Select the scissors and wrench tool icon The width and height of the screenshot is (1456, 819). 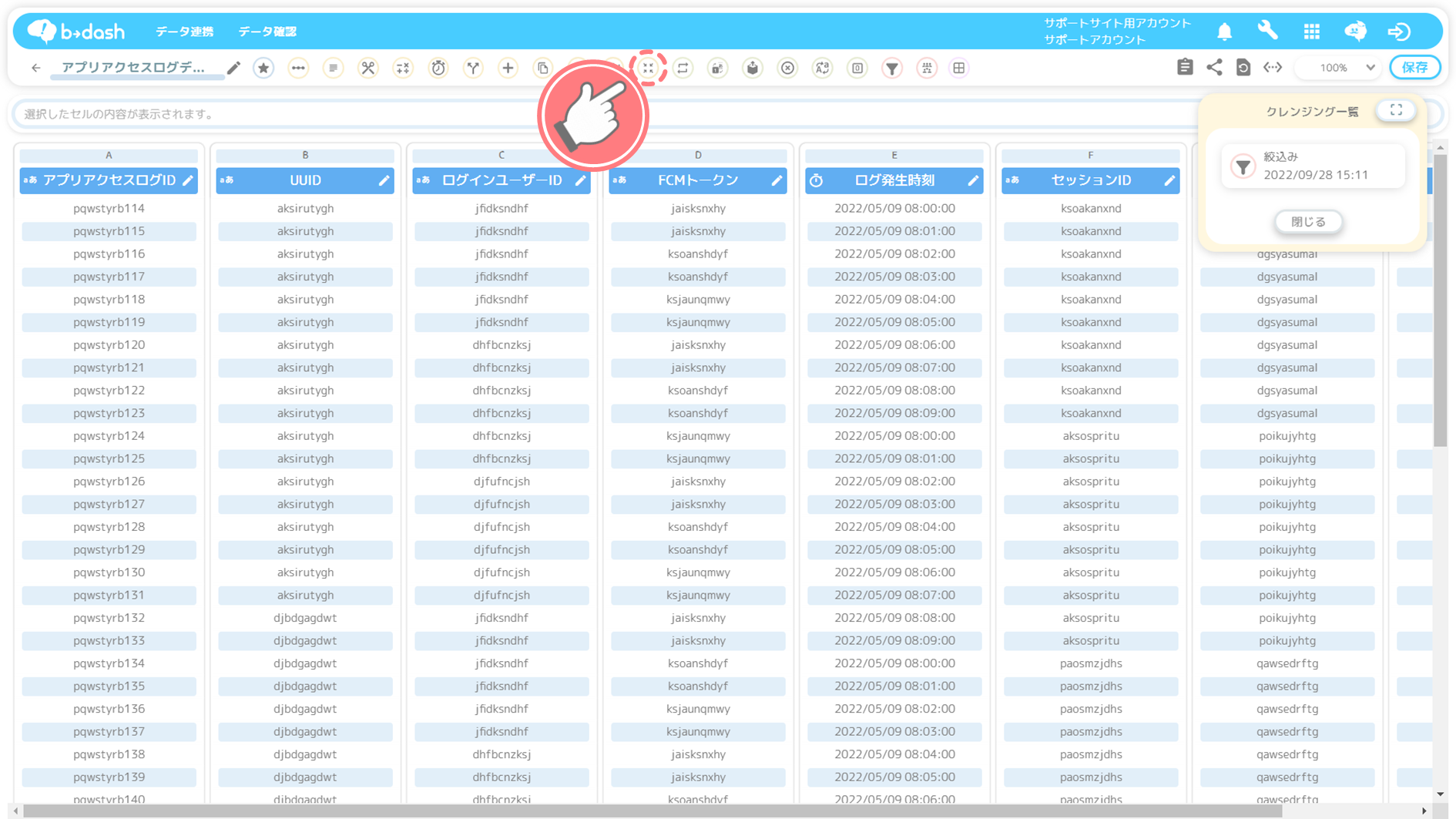[x=368, y=68]
